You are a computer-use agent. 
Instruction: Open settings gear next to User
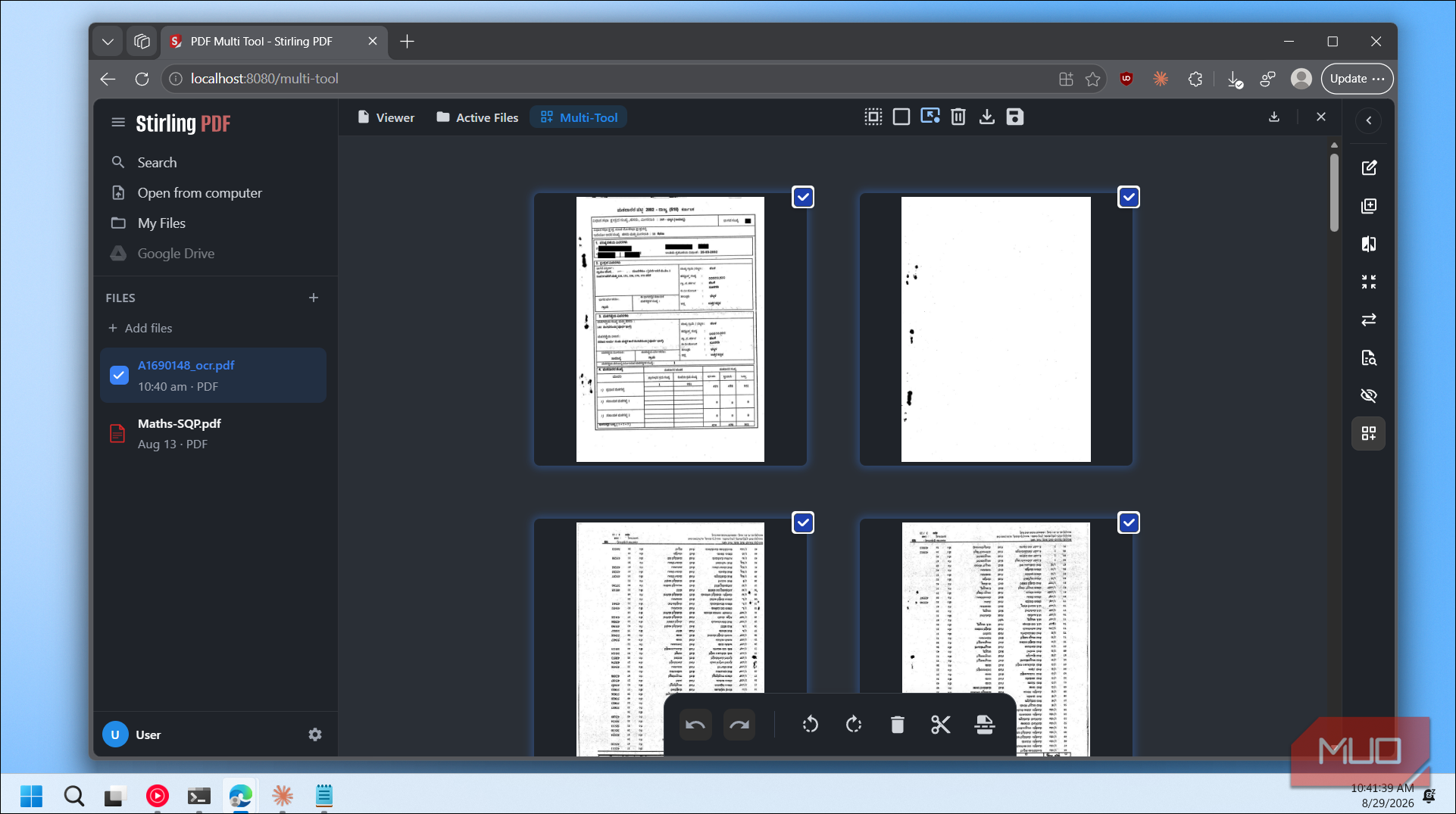point(315,734)
